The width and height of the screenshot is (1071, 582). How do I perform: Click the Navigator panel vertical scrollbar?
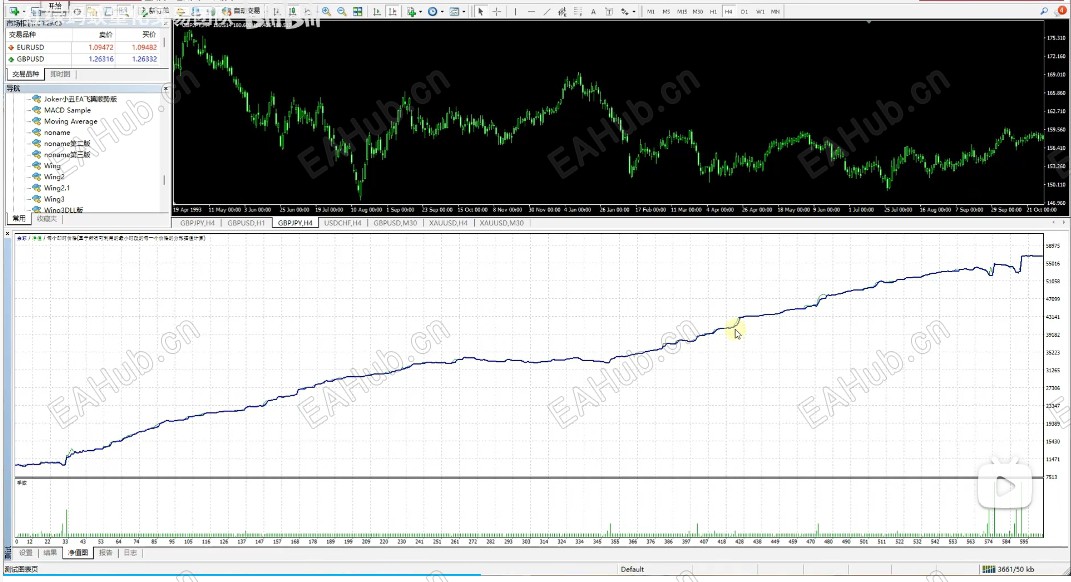click(x=164, y=150)
